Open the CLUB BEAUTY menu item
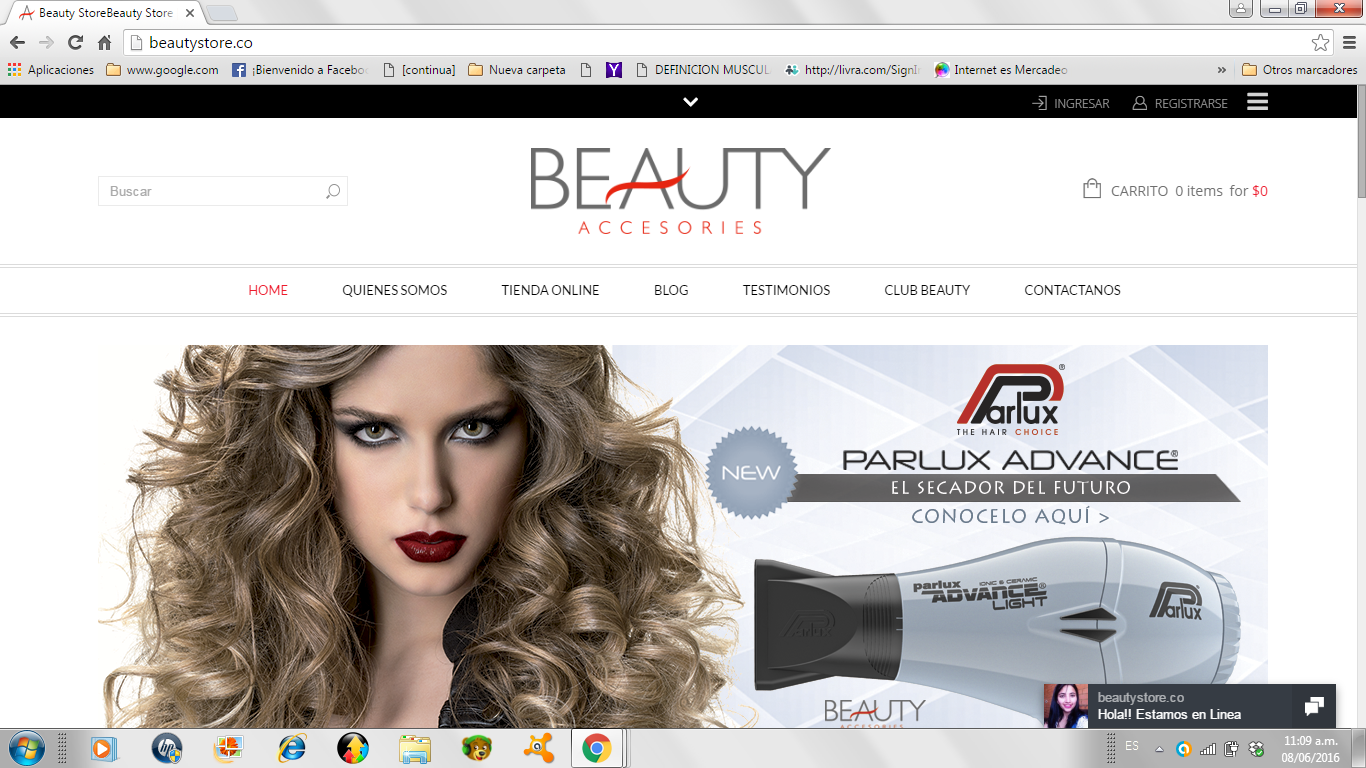Viewport: 1366px width, 768px height. pyautogui.click(x=927, y=290)
